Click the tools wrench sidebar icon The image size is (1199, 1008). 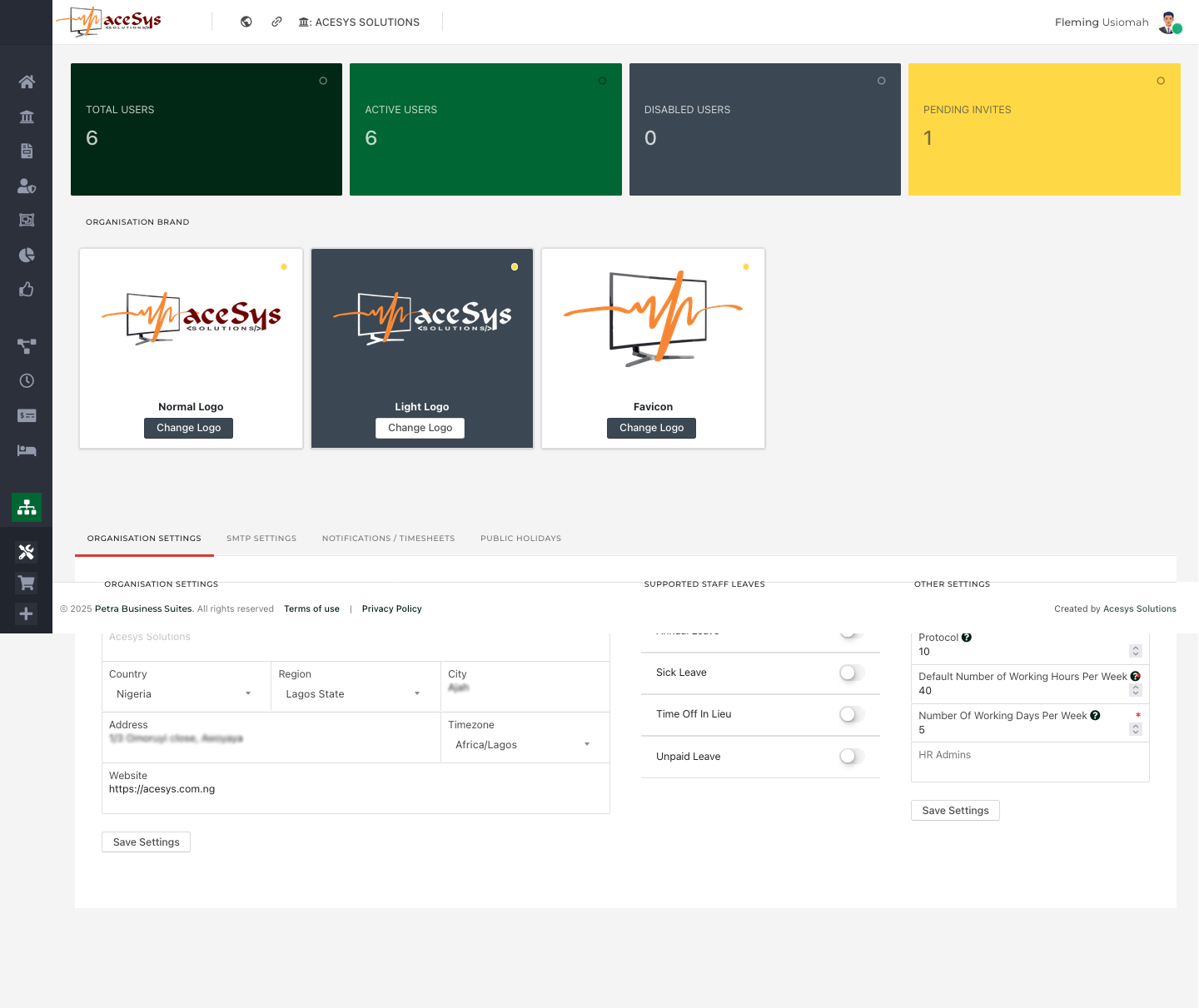[27, 552]
